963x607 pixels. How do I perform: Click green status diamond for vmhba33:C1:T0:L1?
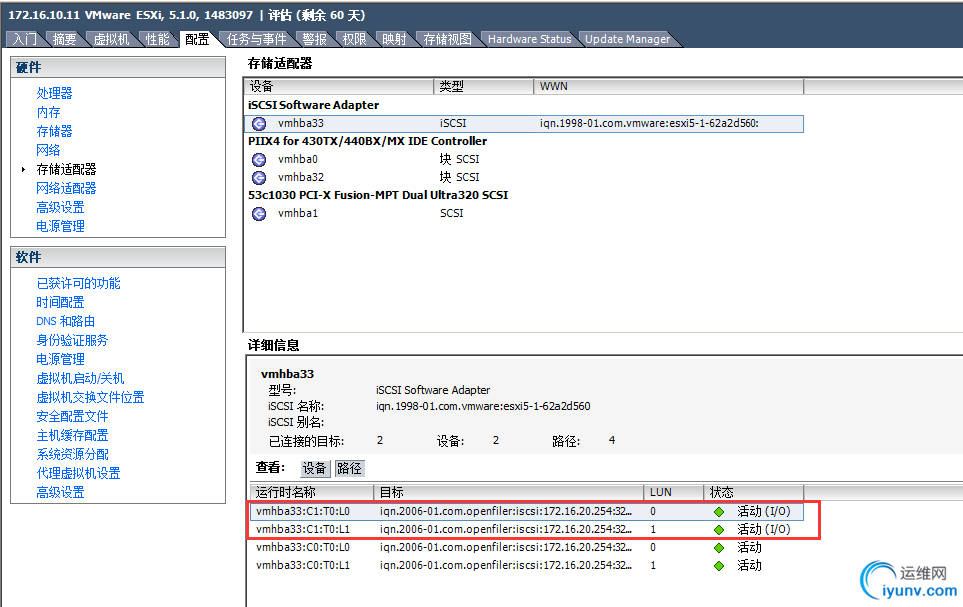tap(719, 530)
